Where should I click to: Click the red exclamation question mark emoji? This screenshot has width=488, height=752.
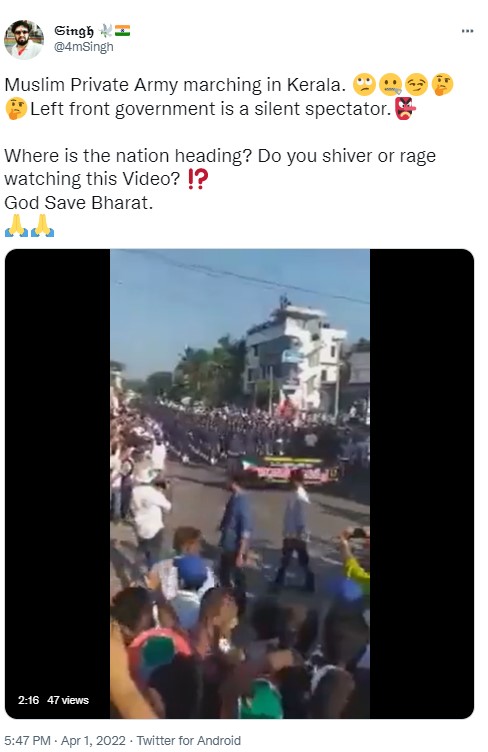coord(198,179)
